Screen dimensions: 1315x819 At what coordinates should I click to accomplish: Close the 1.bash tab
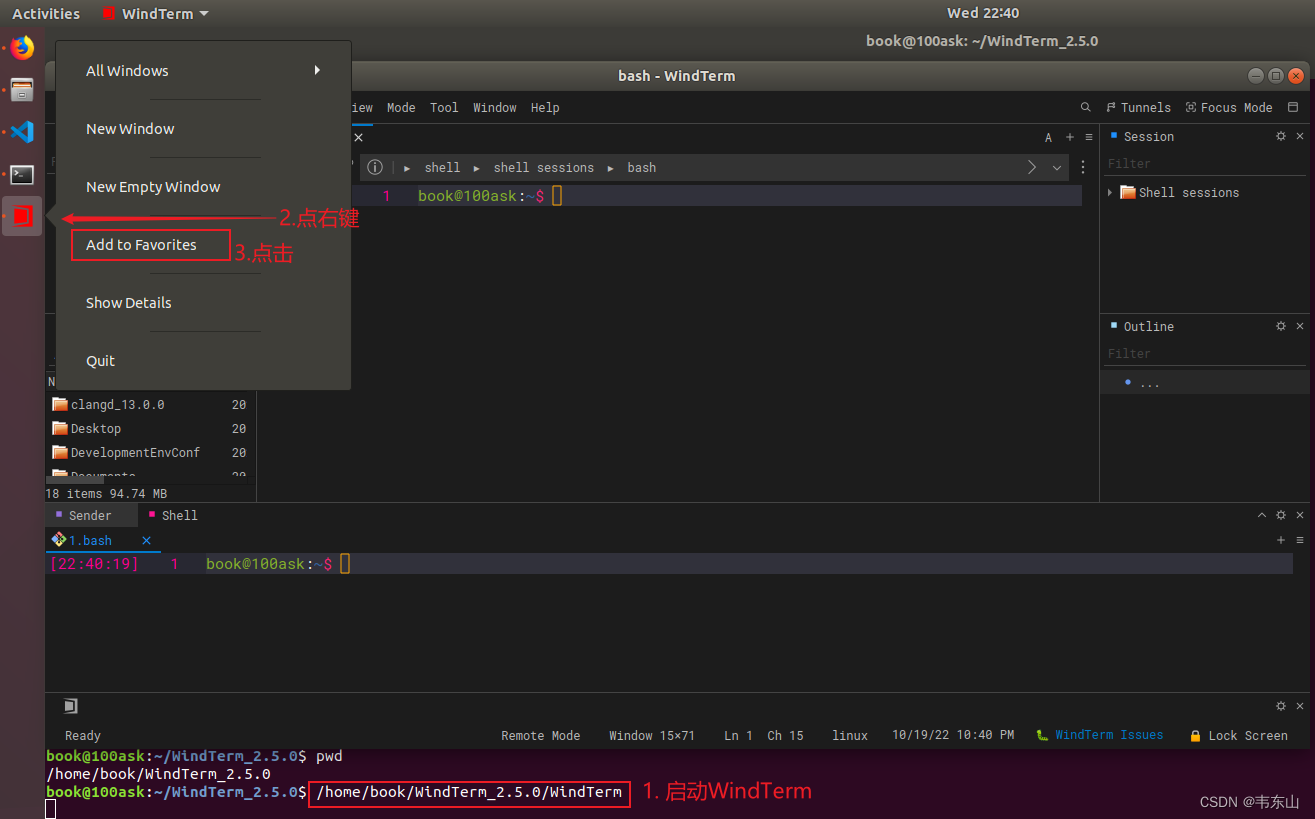coord(146,540)
